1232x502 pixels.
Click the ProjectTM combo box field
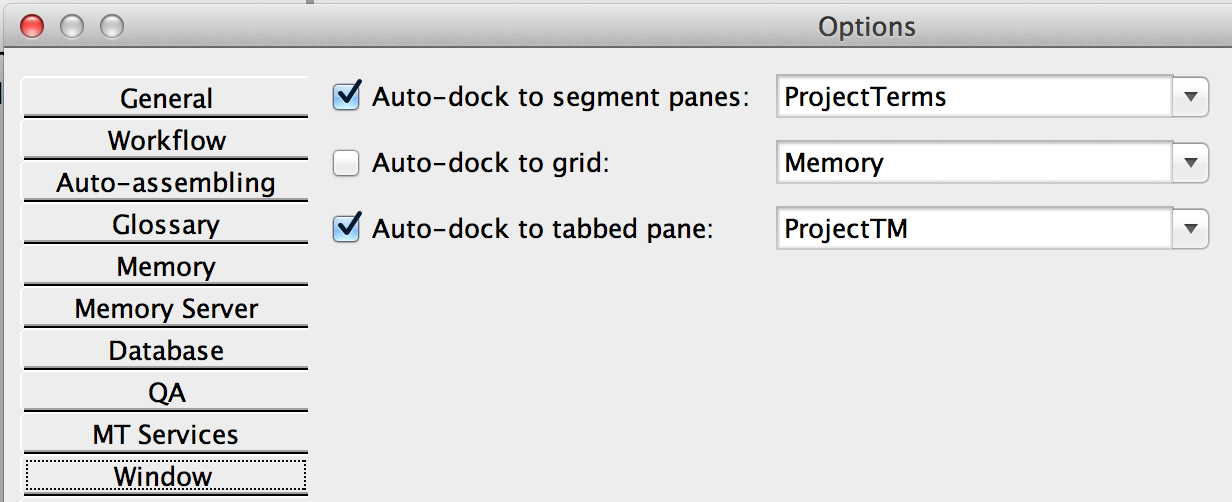pos(973,229)
